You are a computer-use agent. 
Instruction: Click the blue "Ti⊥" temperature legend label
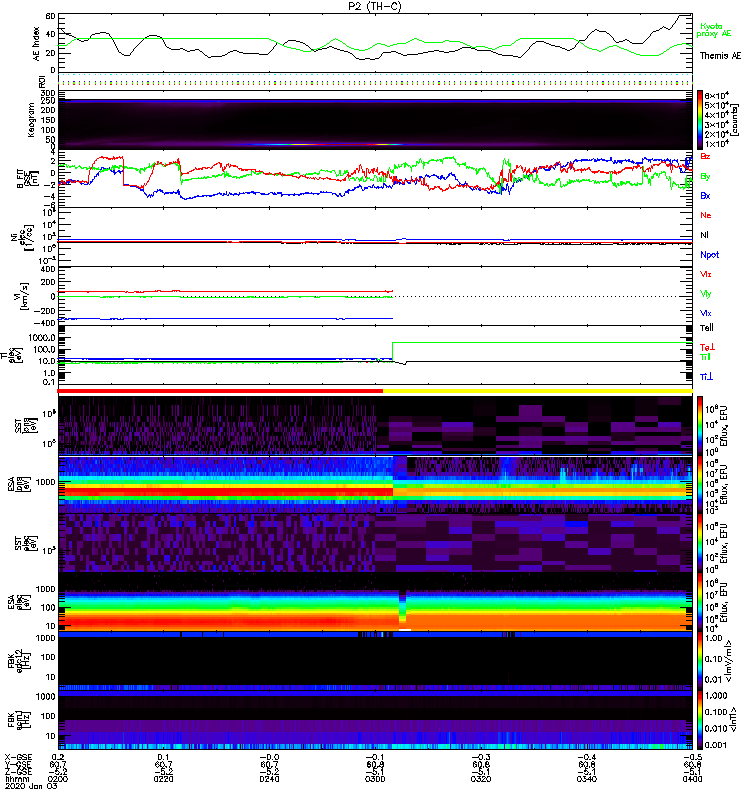(706, 377)
